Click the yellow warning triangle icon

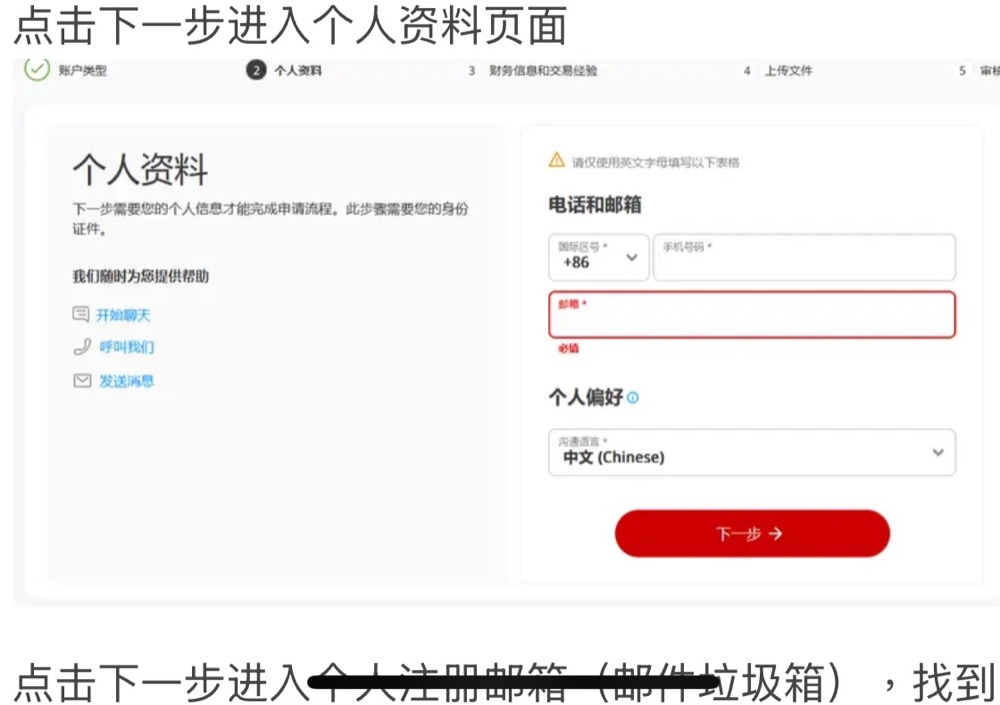click(x=556, y=160)
